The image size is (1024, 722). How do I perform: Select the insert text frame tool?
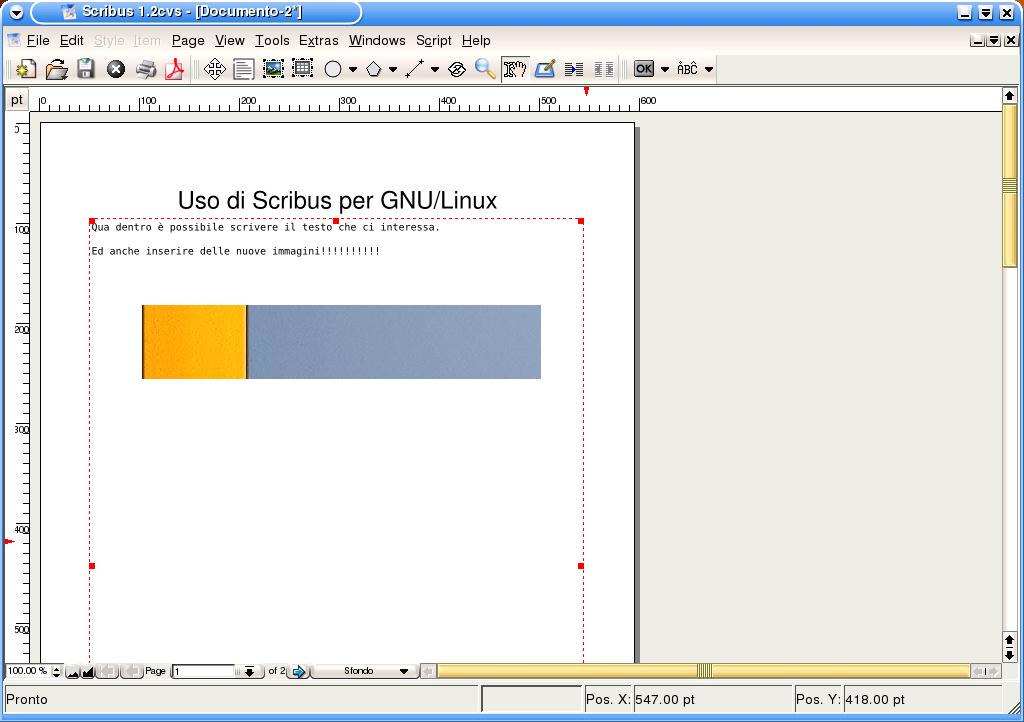(244, 69)
